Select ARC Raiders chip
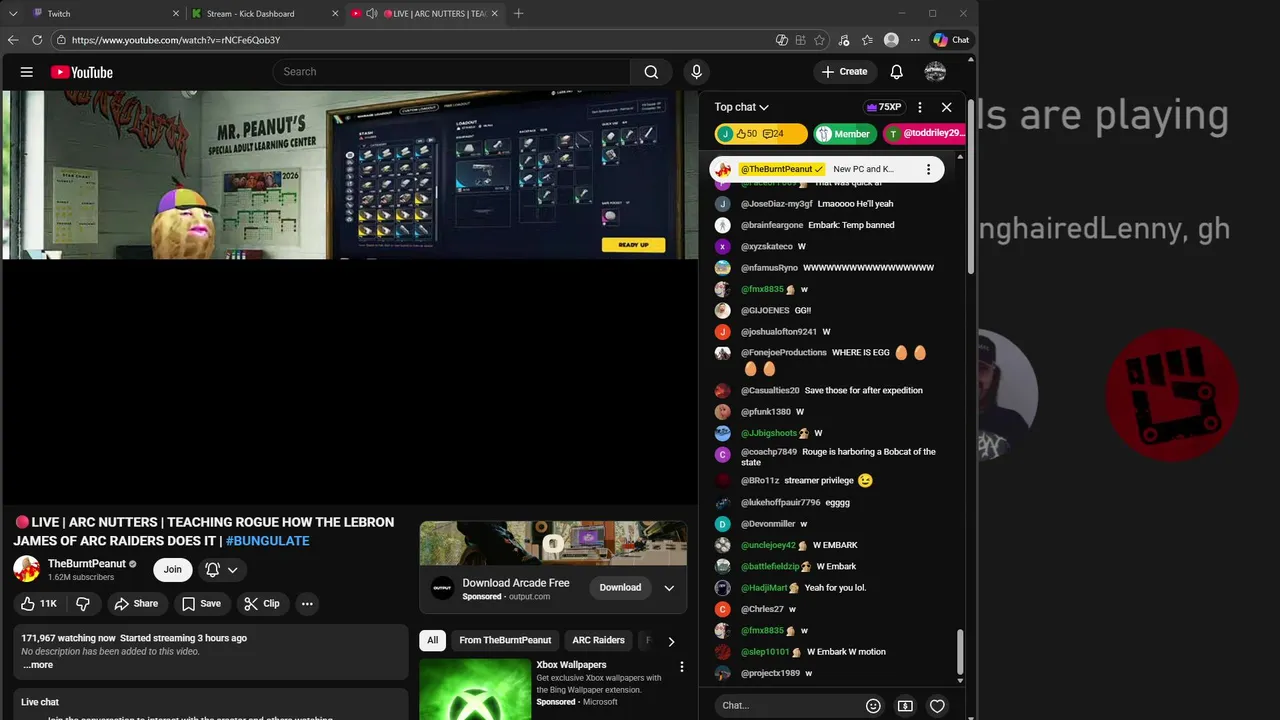1280x720 pixels. (x=598, y=640)
